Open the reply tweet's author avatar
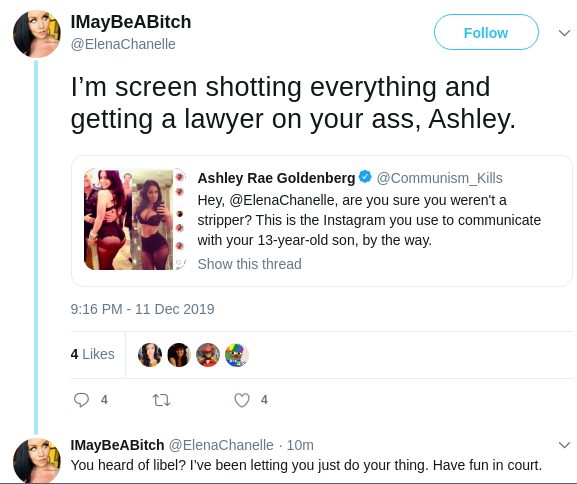Image resolution: width=577 pixels, height=484 pixels. (37, 460)
